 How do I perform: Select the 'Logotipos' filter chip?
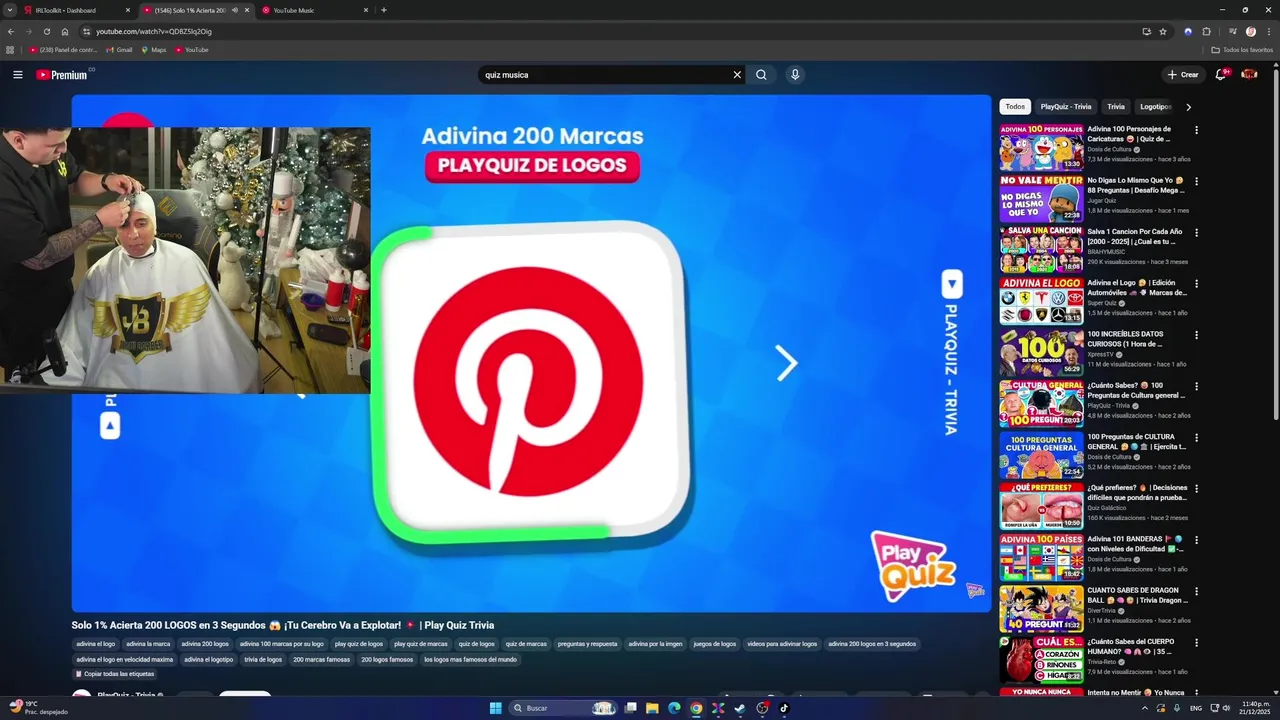pyautogui.click(x=1155, y=107)
